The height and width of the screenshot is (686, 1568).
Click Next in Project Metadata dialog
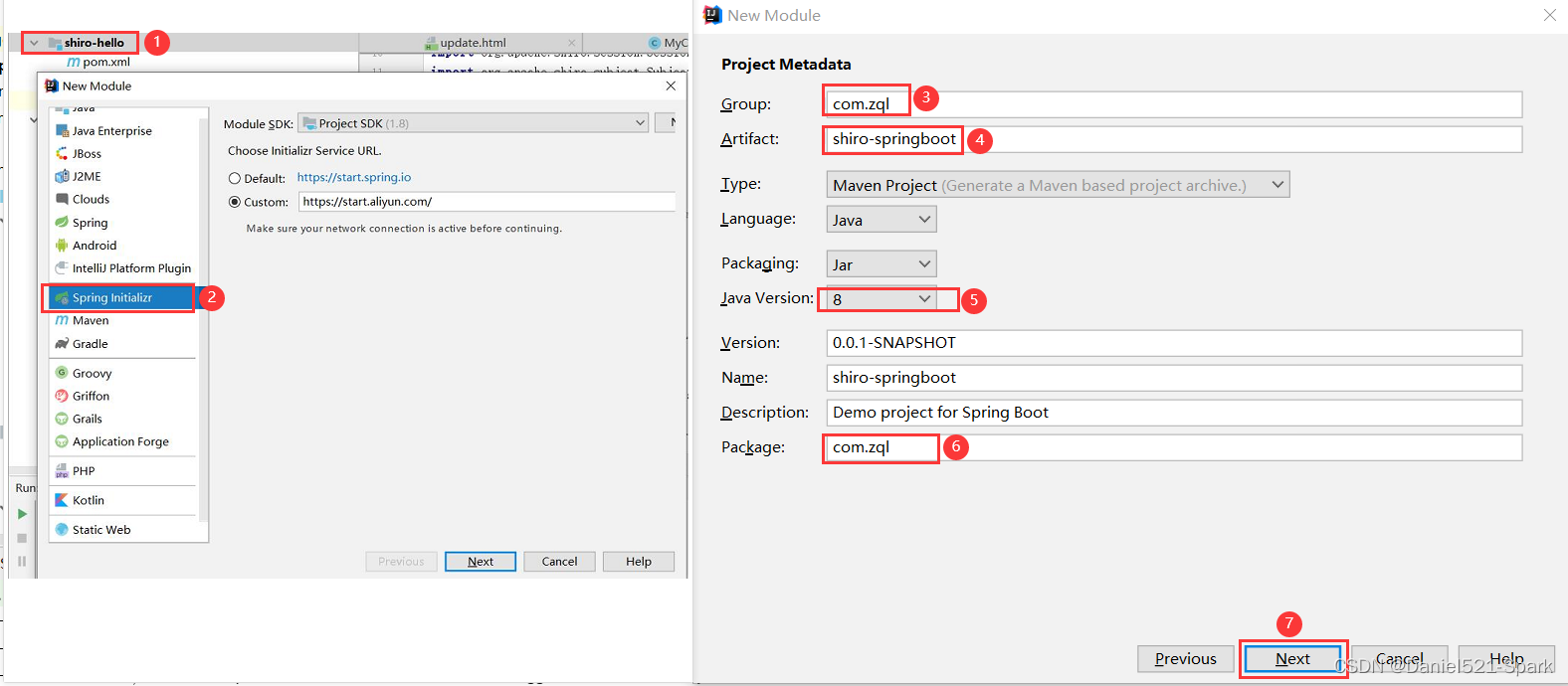[x=1293, y=659]
